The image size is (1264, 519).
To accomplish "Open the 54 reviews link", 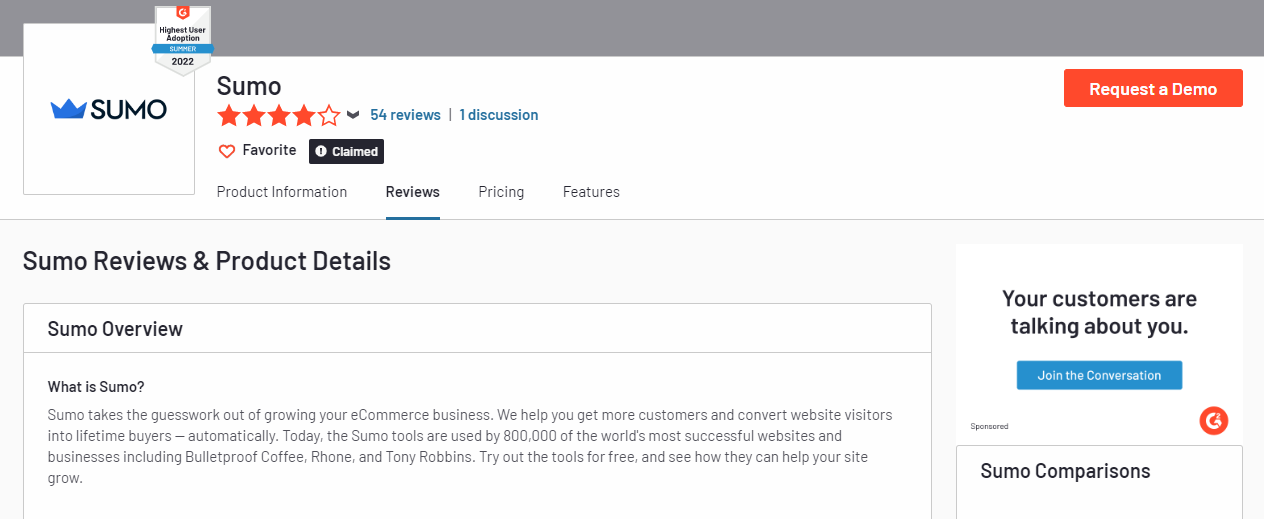I will (405, 115).
